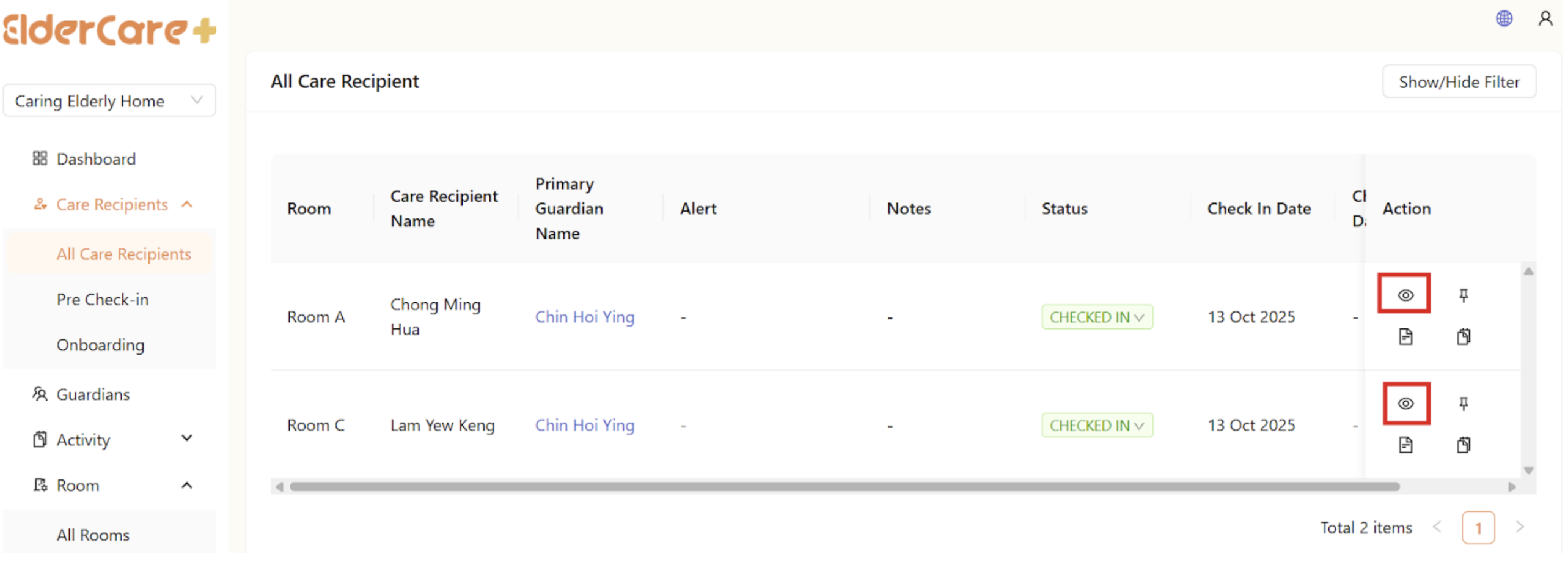Click clipboard icon for Chong Ming Hua
Image resolution: width=1568 pixels, height=570 pixels.
click(1463, 336)
